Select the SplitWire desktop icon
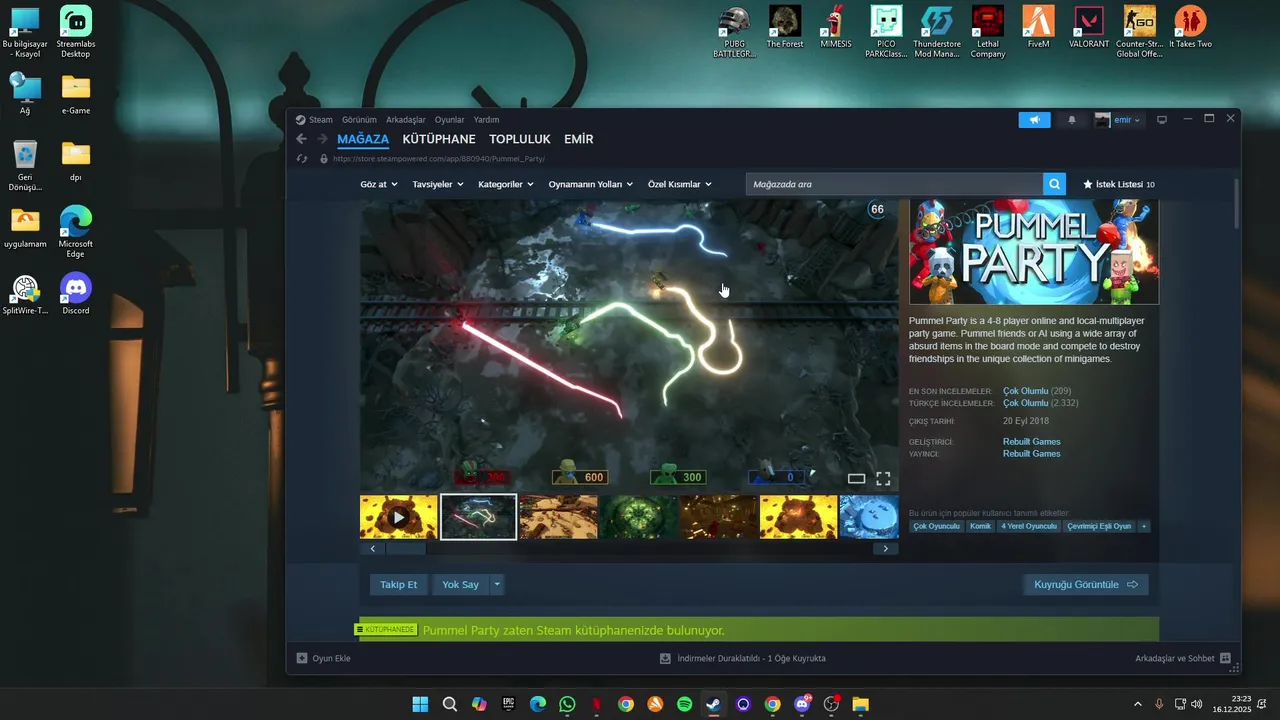The width and height of the screenshot is (1280, 720). point(25,294)
